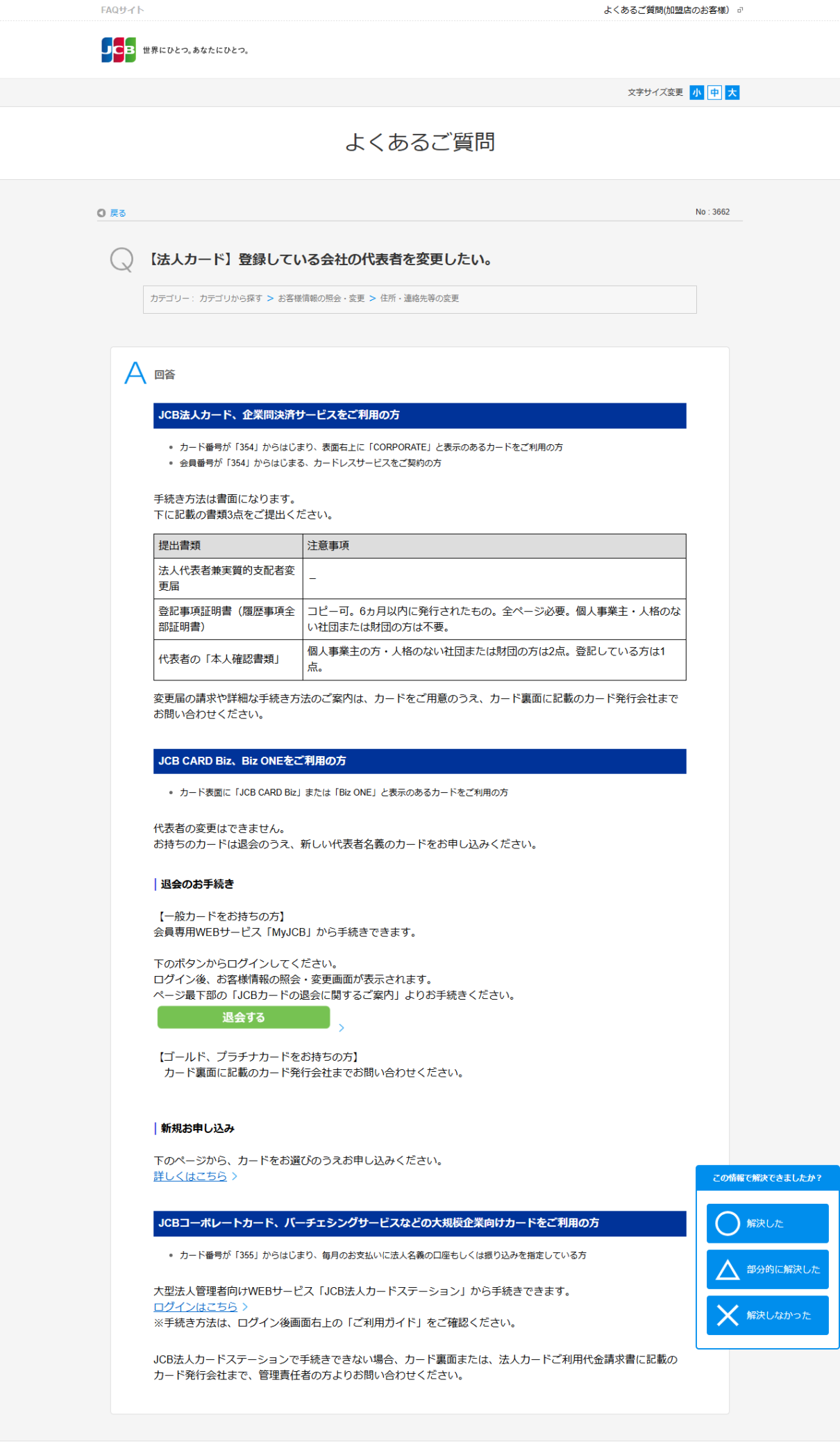Viewport: 840px width, 1444px height.
Task: Click the JCB CARD Biz、Biz ONE section header
Action: [420, 761]
